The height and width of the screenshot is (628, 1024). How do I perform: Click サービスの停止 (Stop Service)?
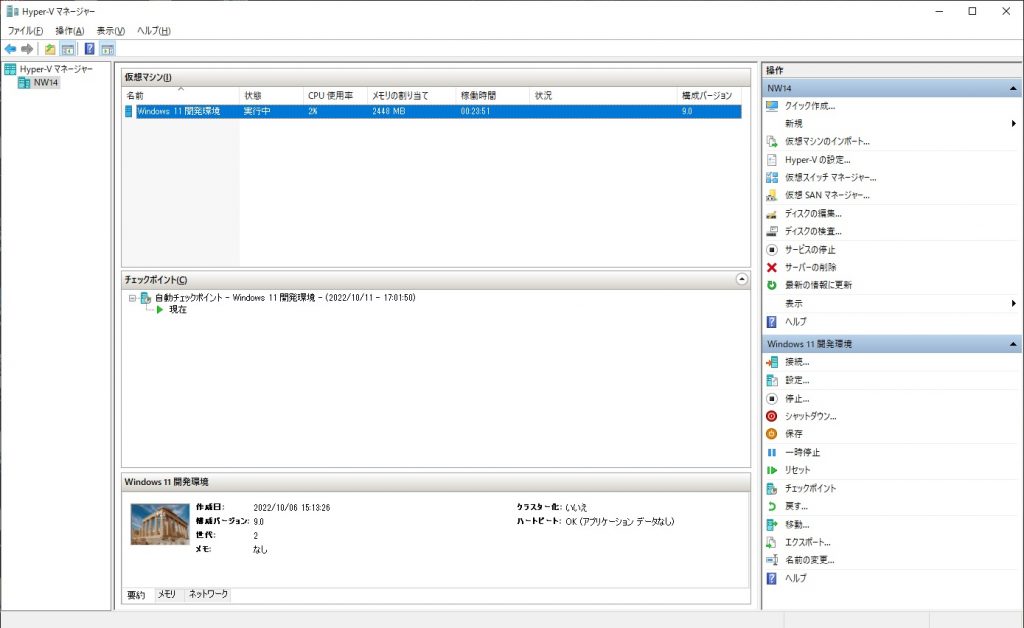[810, 249]
